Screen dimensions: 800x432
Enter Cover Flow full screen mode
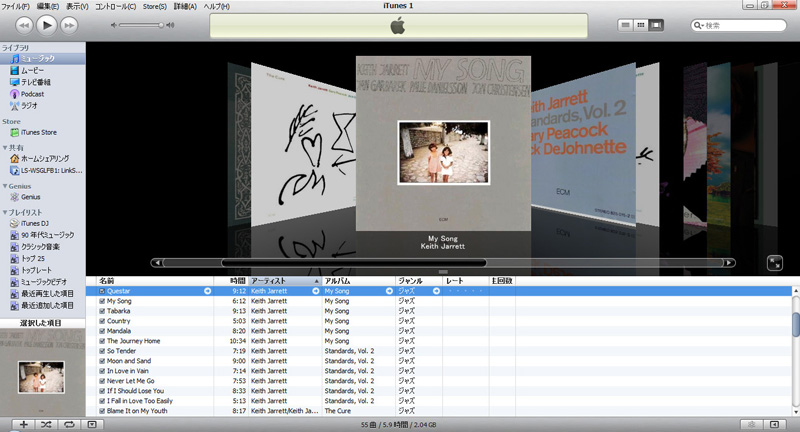(x=775, y=262)
